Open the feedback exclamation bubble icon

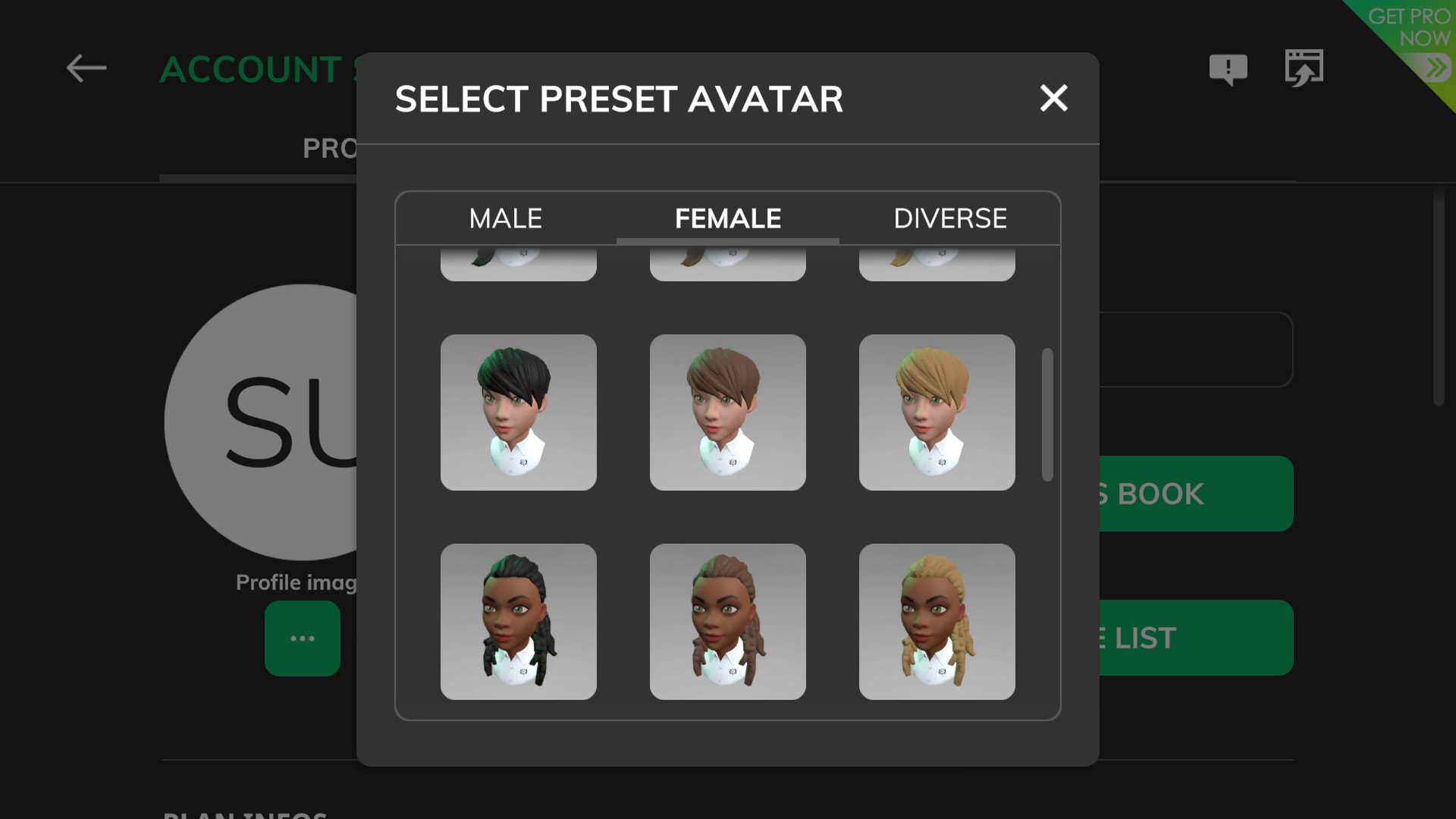click(x=1228, y=70)
